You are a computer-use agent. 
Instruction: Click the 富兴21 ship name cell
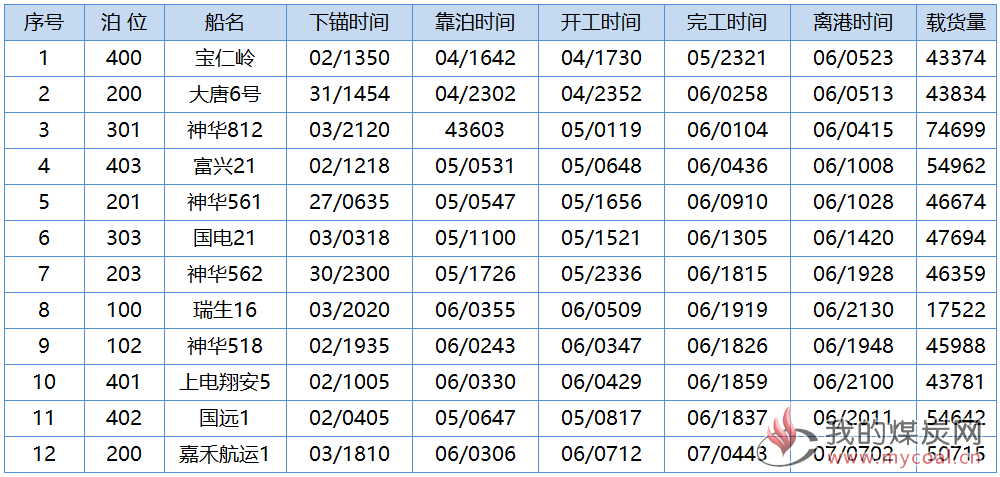coord(224,166)
